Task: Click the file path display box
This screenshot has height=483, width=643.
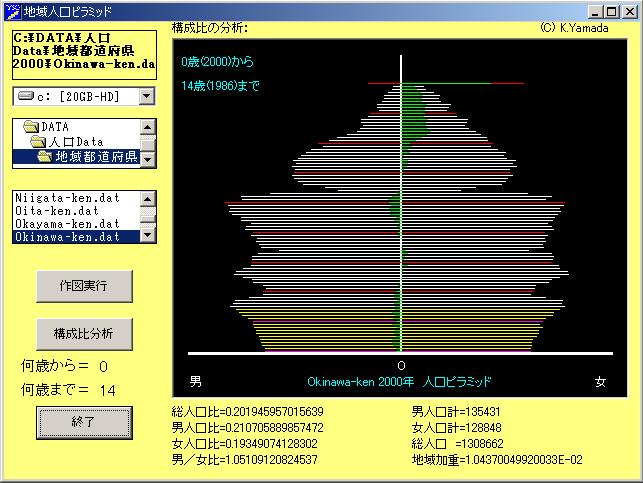Action: point(84,55)
